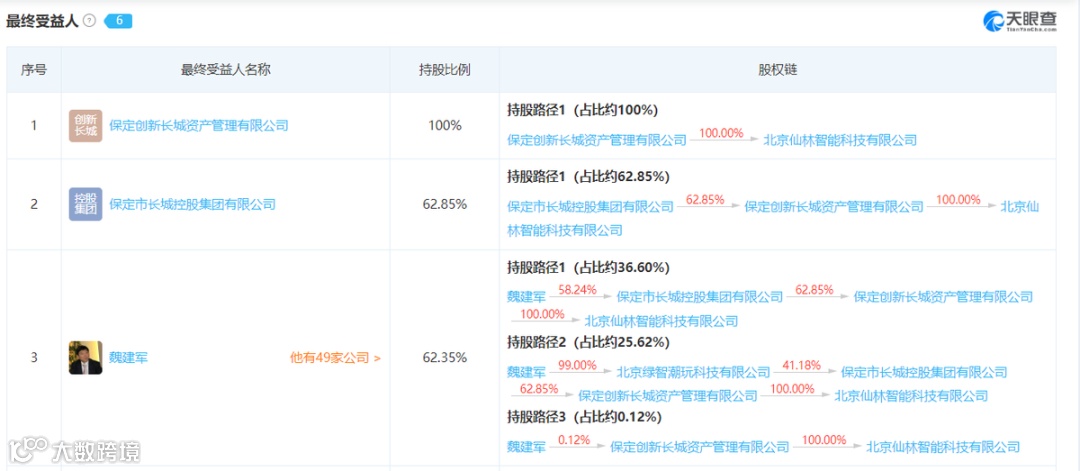Viewport: 1080px width, 471px height.
Task: Click the 62.85% arrow label in row 2 chain
Action: (705, 200)
